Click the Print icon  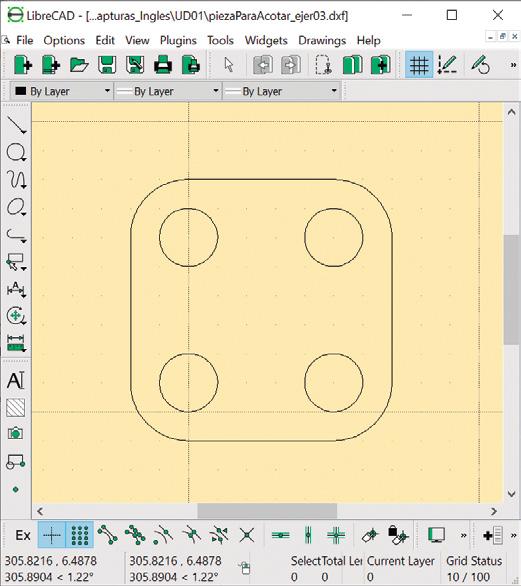[163, 65]
